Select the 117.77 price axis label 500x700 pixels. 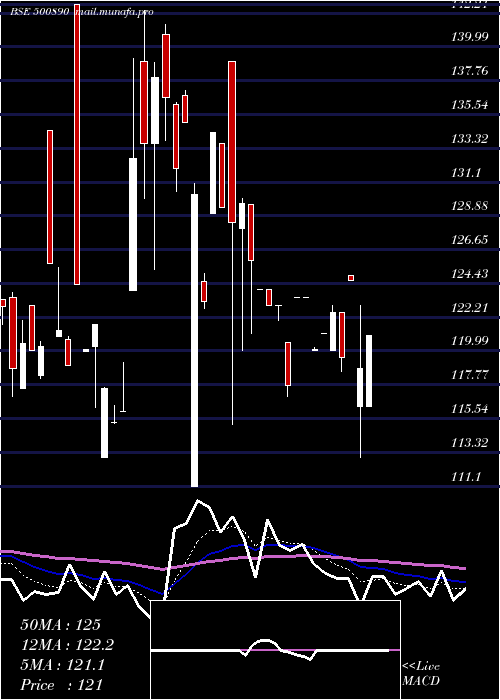470,375
